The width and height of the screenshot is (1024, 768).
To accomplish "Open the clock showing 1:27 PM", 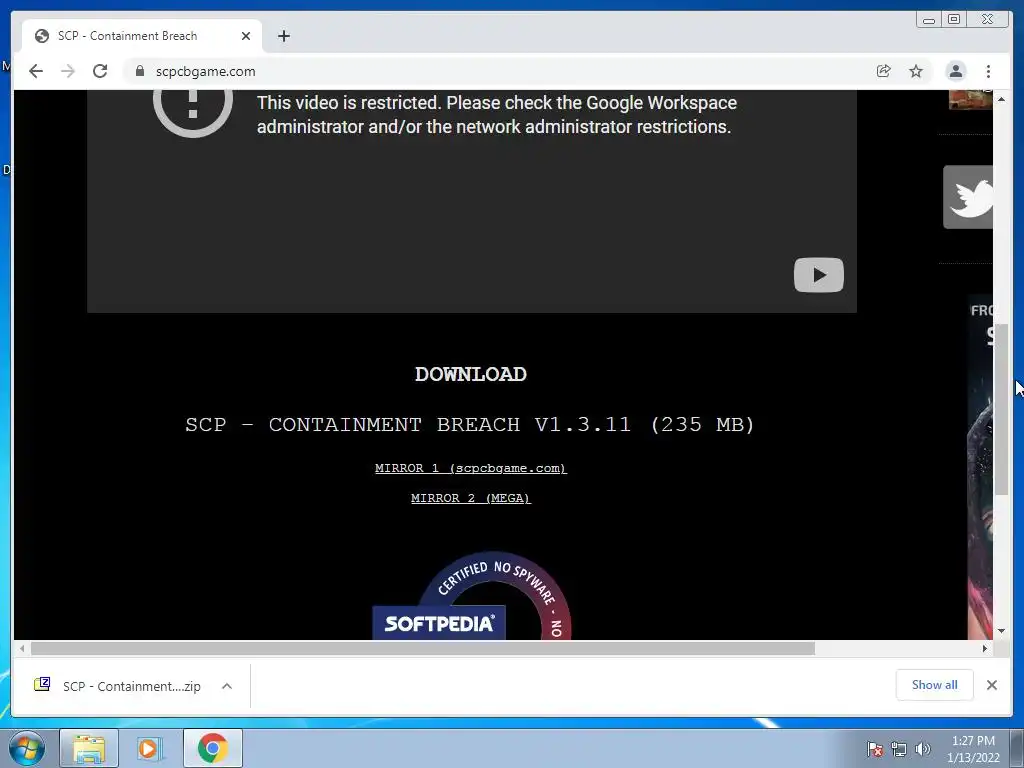I will pos(973,749).
